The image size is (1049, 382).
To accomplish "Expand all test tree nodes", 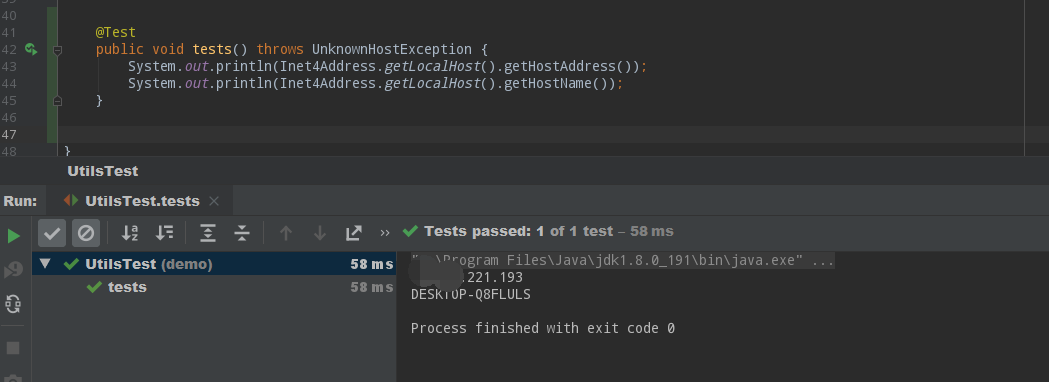I will [208, 233].
